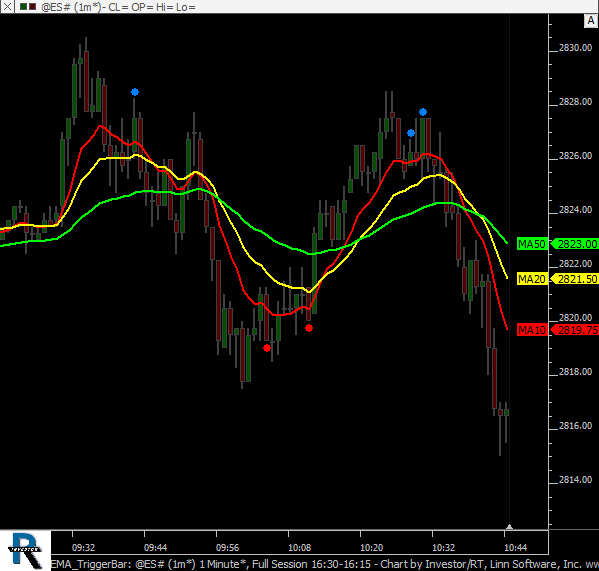Click the 'A' auto-scale button
Image resolution: width=599 pixels, height=571 pixels.
click(591, 21)
